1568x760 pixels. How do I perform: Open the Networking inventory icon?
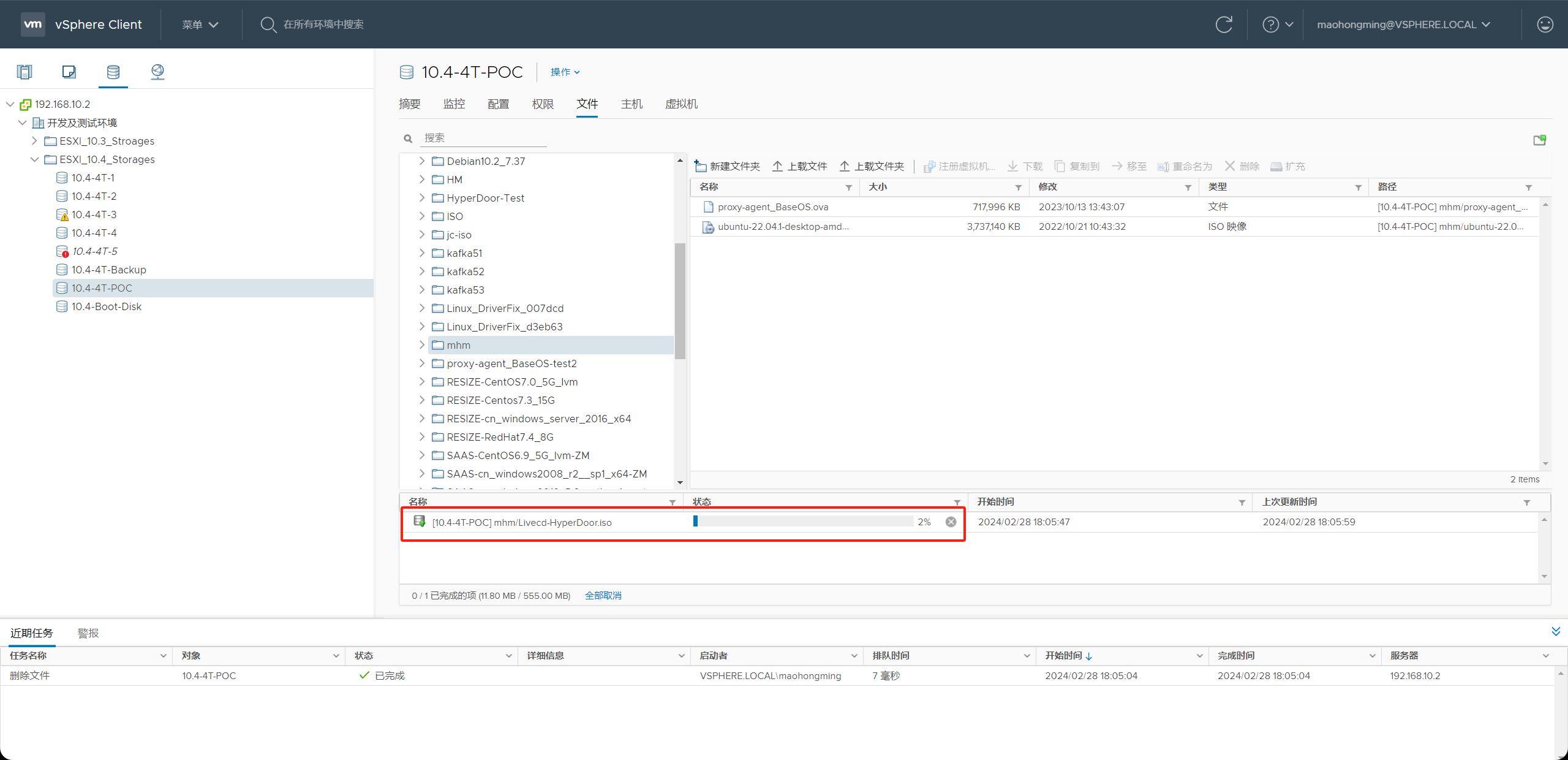pyautogui.click(x=157, y=72)
